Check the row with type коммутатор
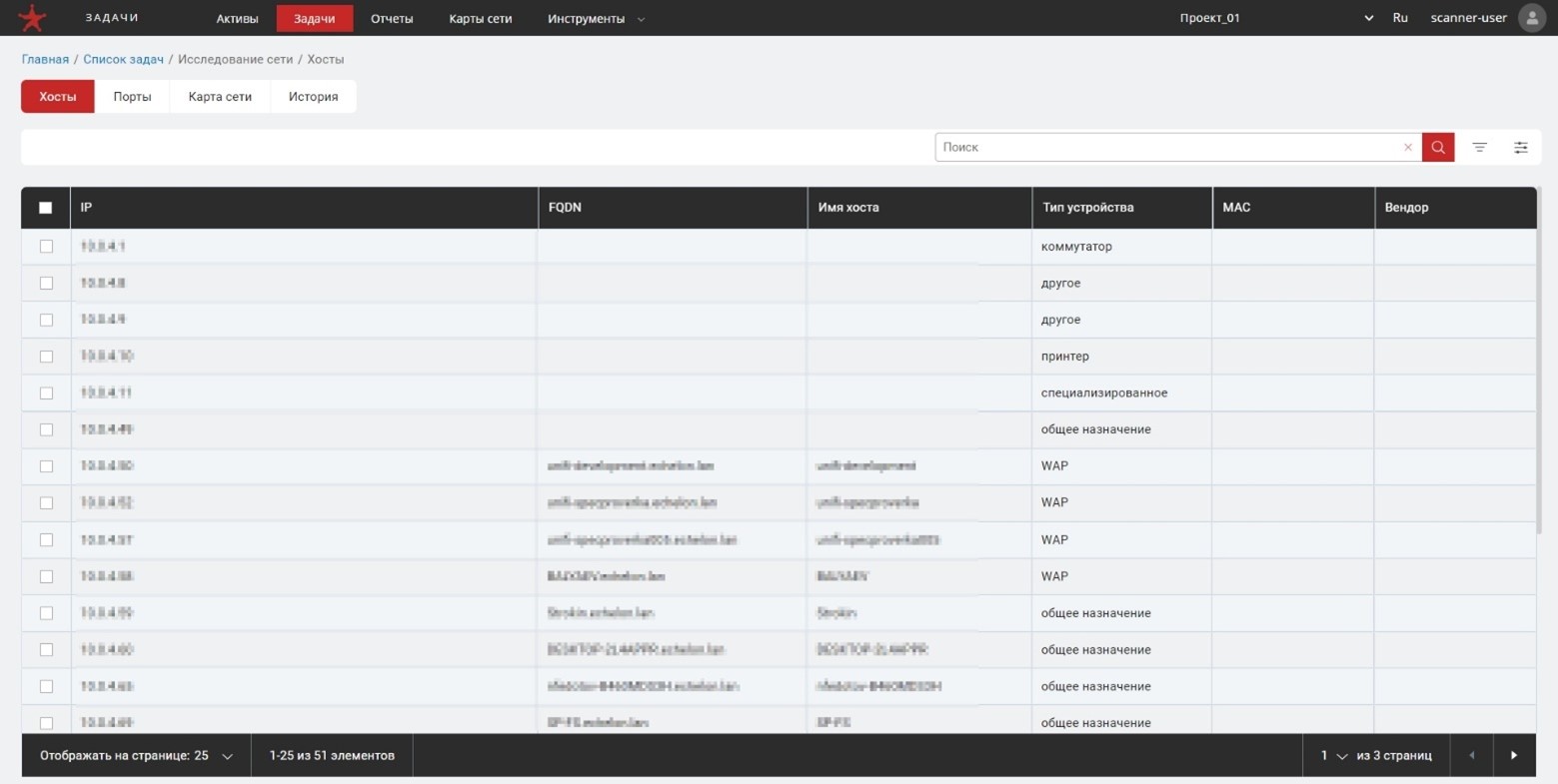Image resolution: width=1558 pixels, height=784 pixels. 46,246
